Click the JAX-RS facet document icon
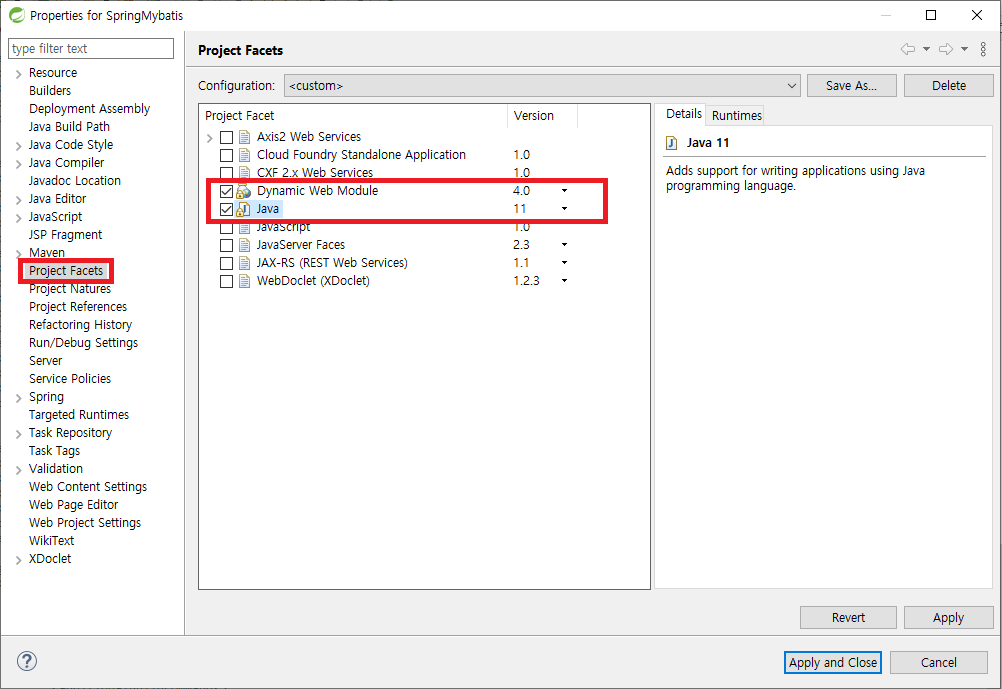Viewport: 1002px width, 689px height. (x=244, y=263)
